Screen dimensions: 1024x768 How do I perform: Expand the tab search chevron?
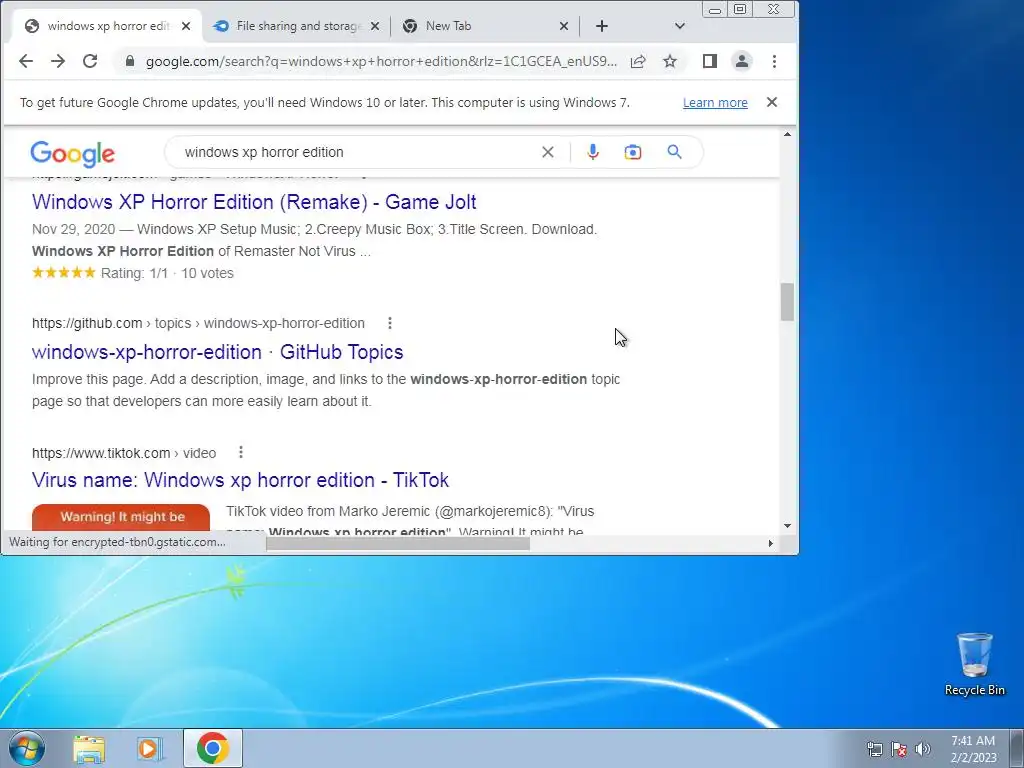pos(680,26)
